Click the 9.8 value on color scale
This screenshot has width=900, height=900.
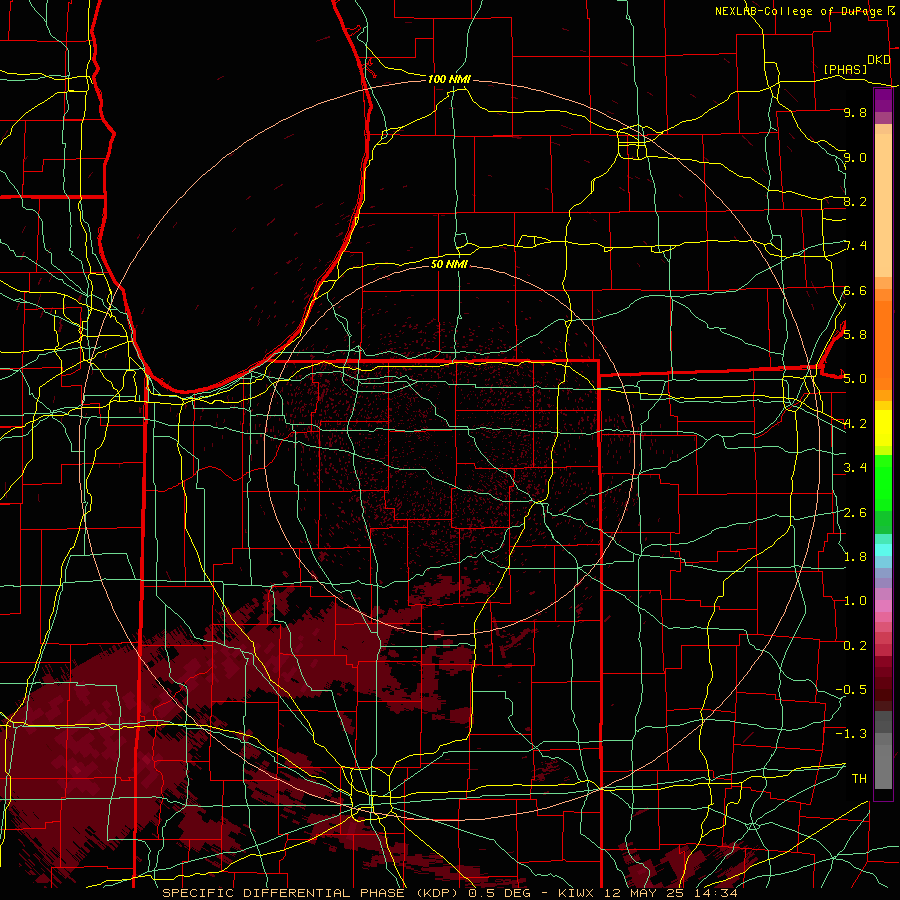855,112
